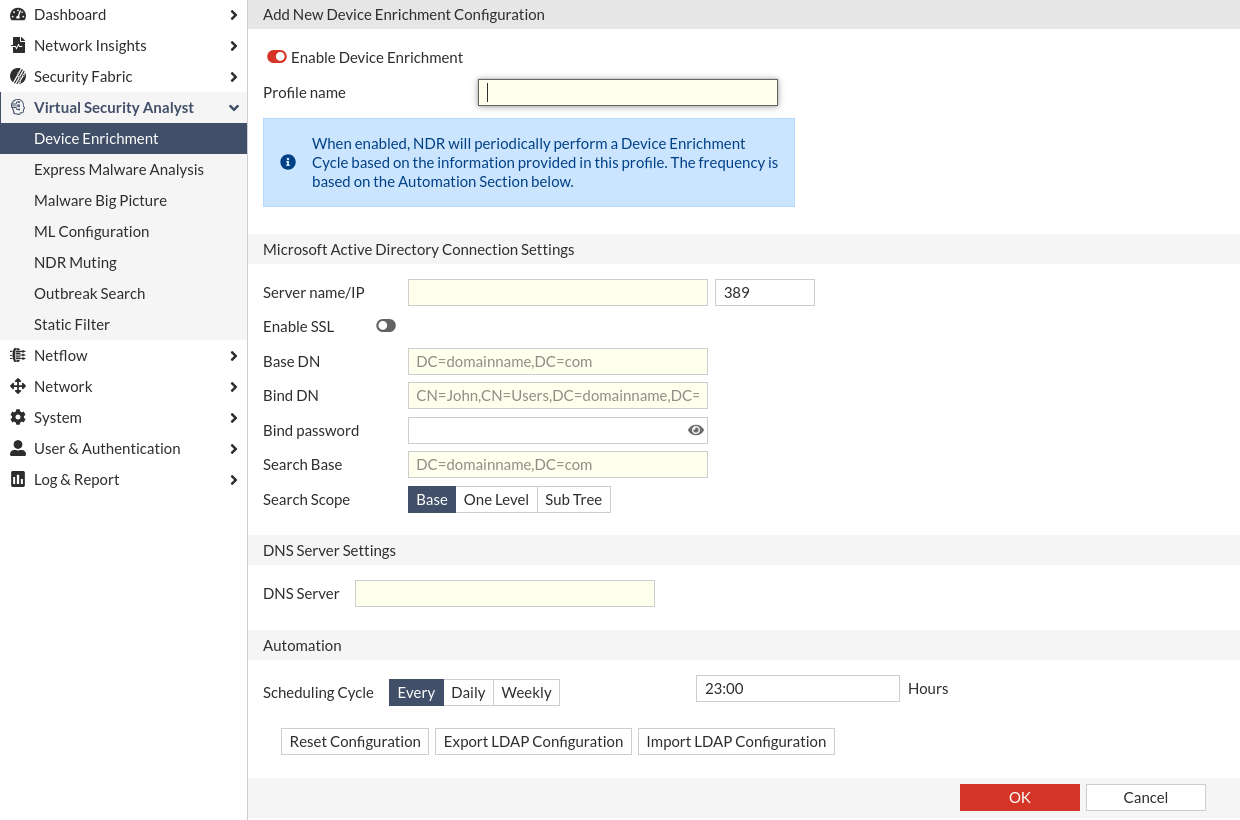This screenshot has width=1240, height=820.
Task: Click the Export LDAP Configuration button
Action: click(533, 742)
